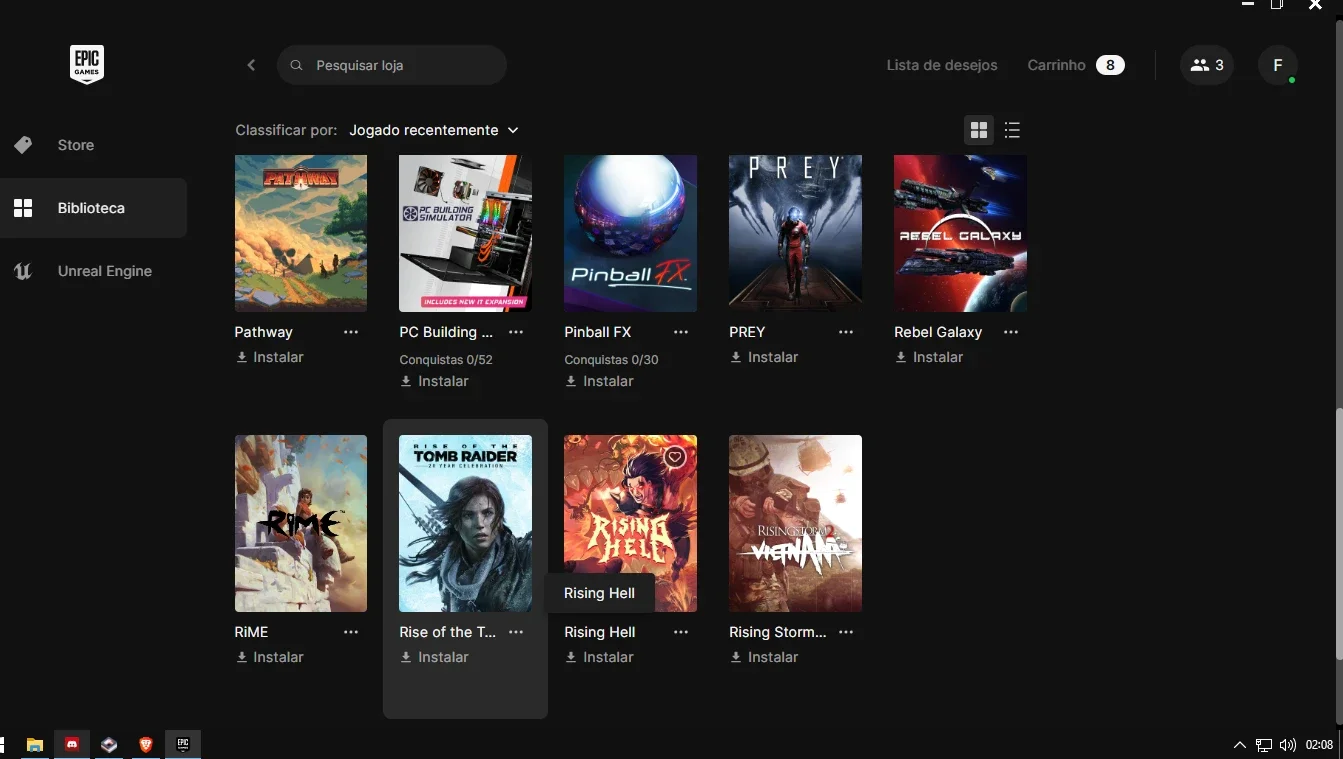Select Biblioteca in the sidebar

click(x=93, y=208)
